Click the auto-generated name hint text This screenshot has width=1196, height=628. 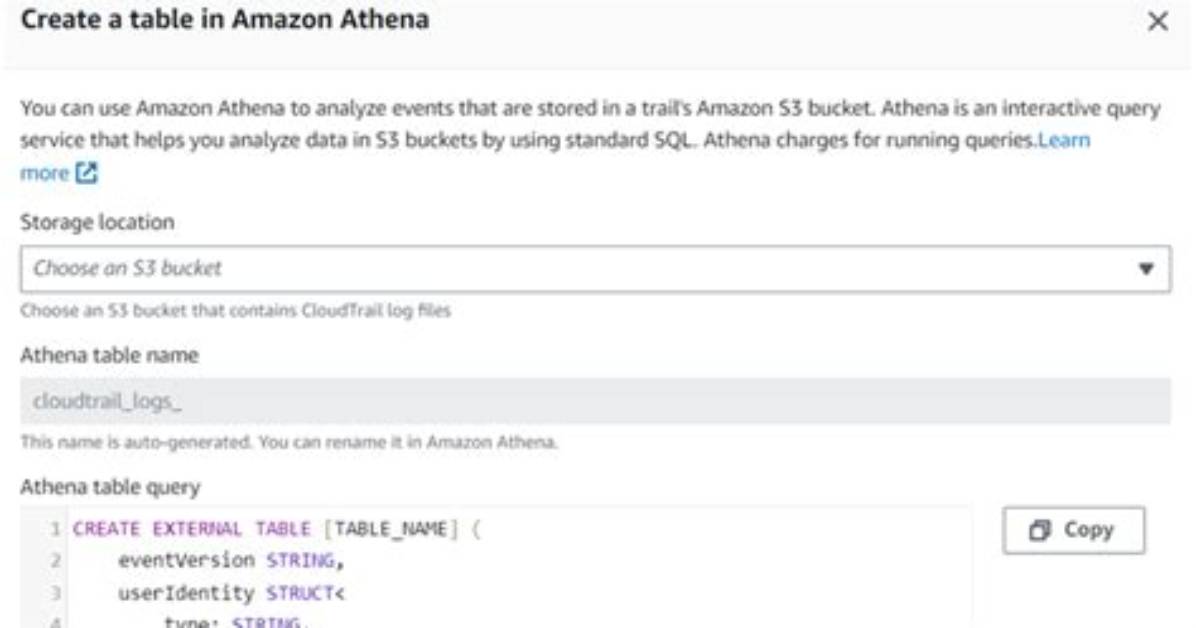pos(288,442)
